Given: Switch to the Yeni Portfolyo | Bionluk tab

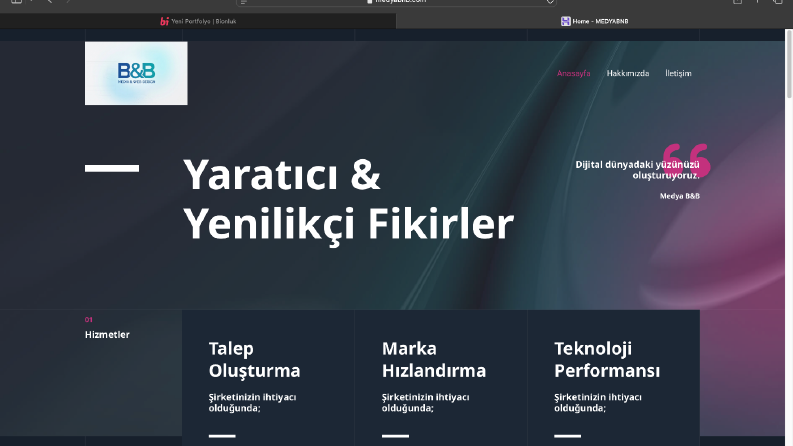Looking at the screenshot, I should click(x=198, y=21).
